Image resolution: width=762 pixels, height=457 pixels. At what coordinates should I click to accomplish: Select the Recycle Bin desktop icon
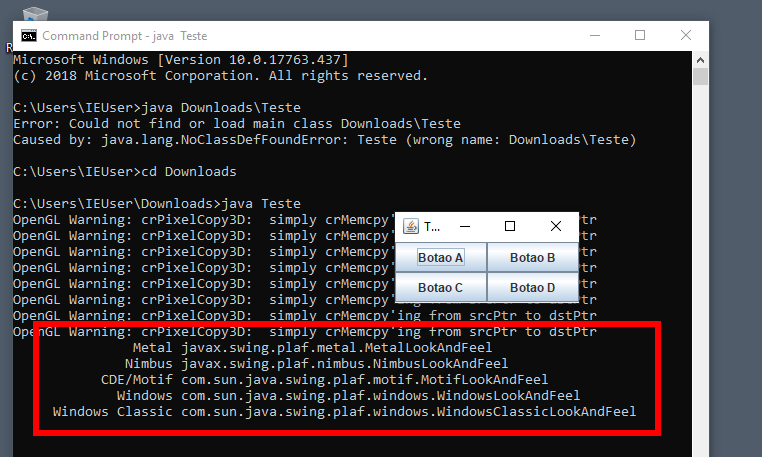coord(35,14)
